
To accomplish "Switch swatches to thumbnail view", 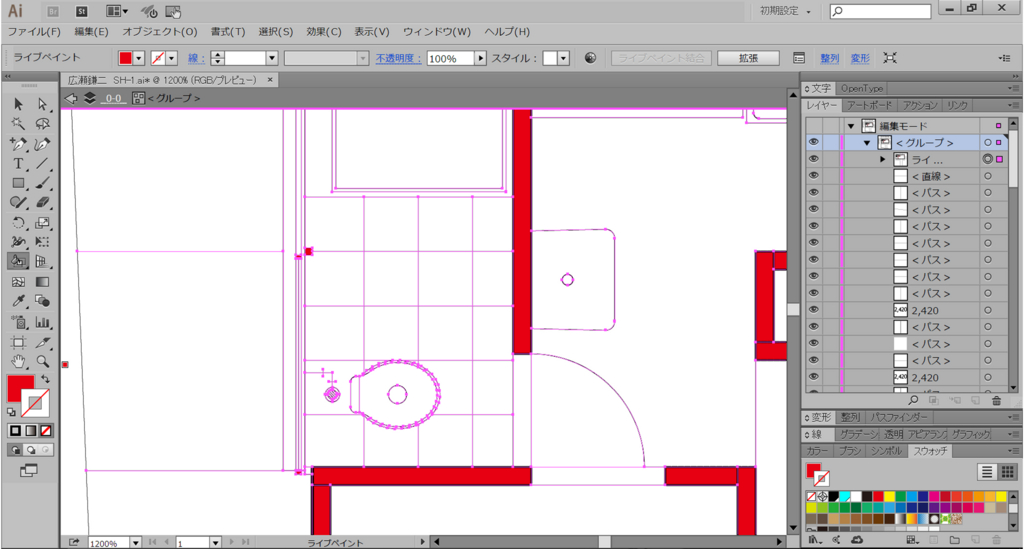I will (1008, 471).
